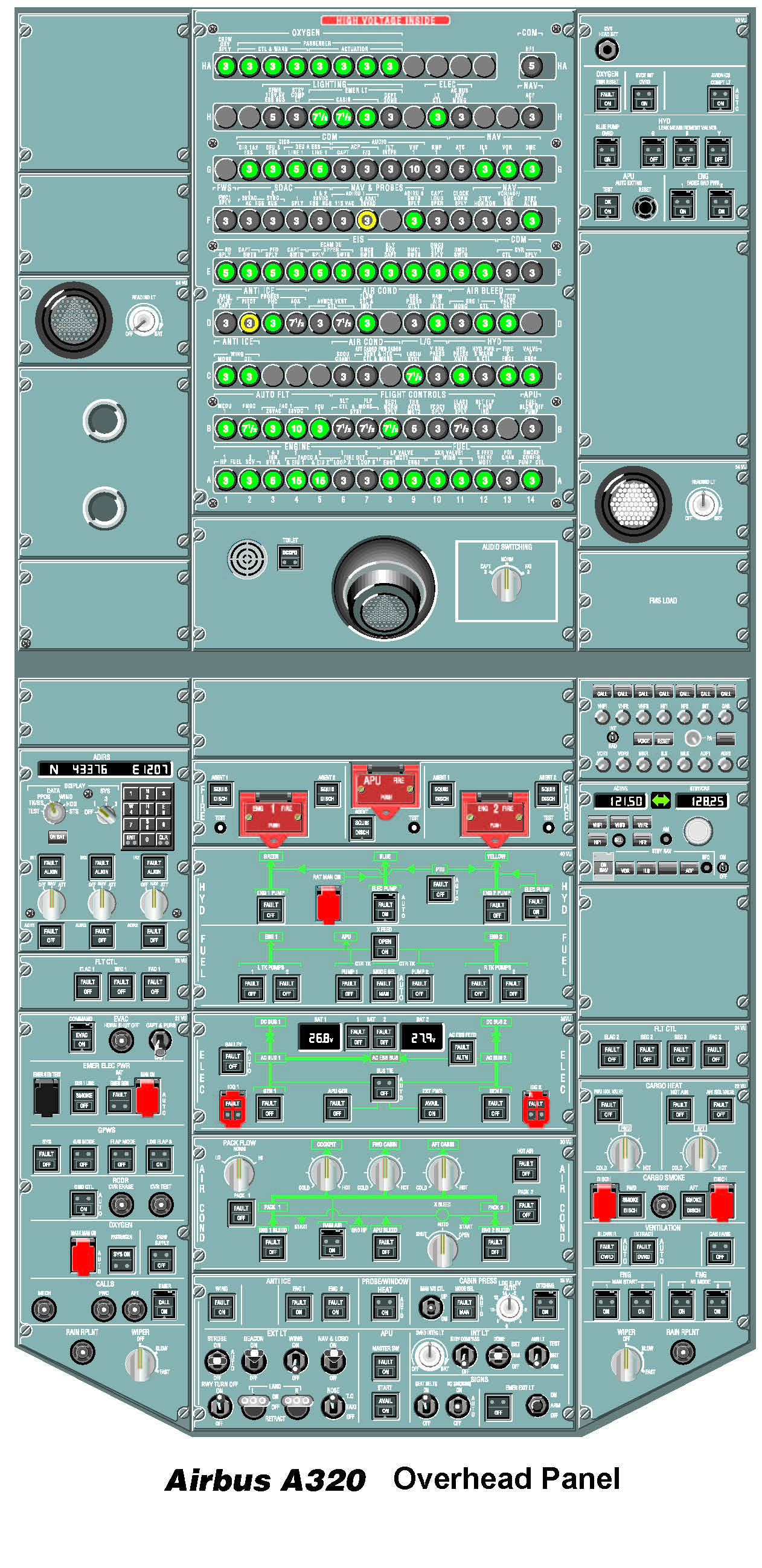This screenshot has height=1568, width=762.
Task: Click the RAM AIR guarded pushbutton
Action: (x=331, y=1243)
